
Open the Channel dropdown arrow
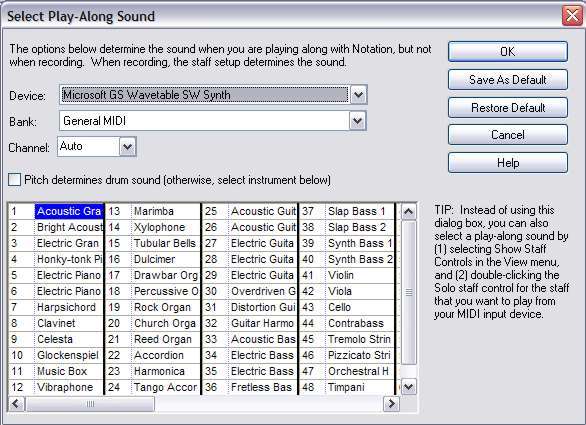127,147
